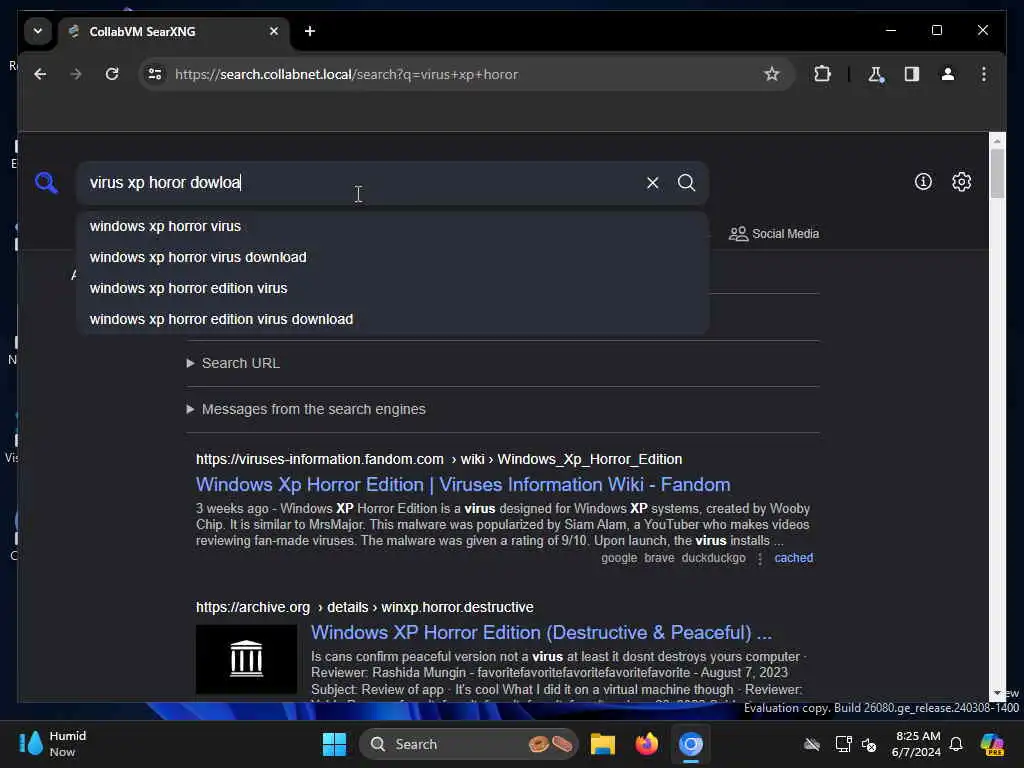The image size is (1024, 768).
Task: Open the Extensions puzzle icon
Action: (822, 74)
